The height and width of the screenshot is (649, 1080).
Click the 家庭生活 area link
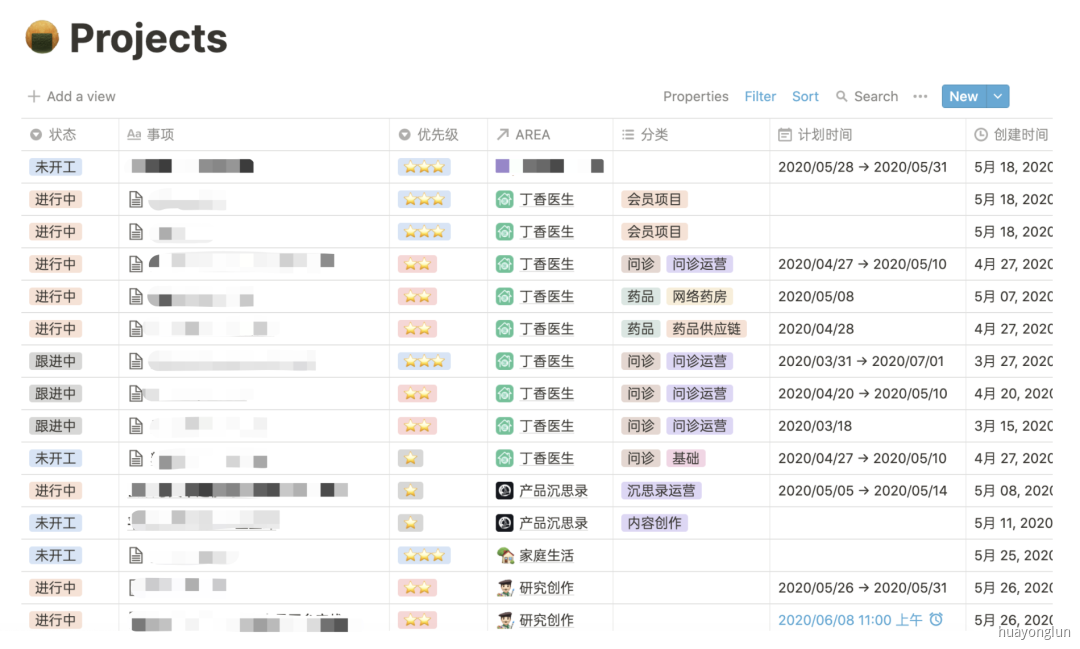click(x=546, y=555)
